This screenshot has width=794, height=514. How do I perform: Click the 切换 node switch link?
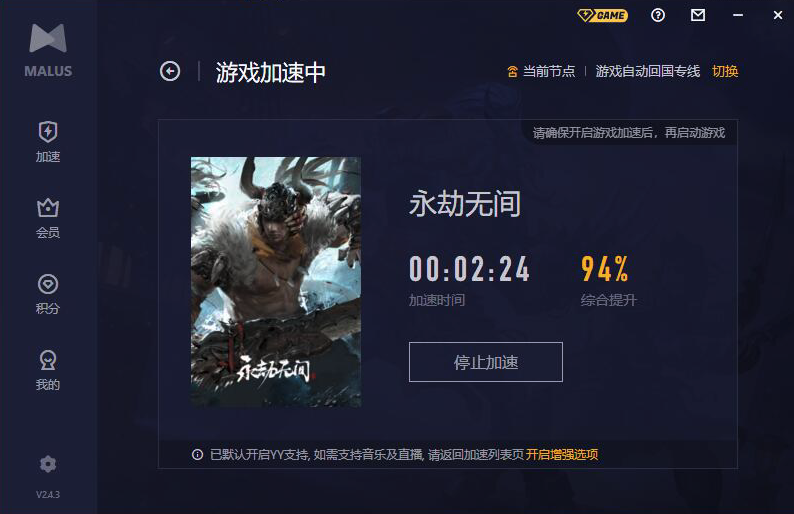pyautogui.click(x=725, y=71)
